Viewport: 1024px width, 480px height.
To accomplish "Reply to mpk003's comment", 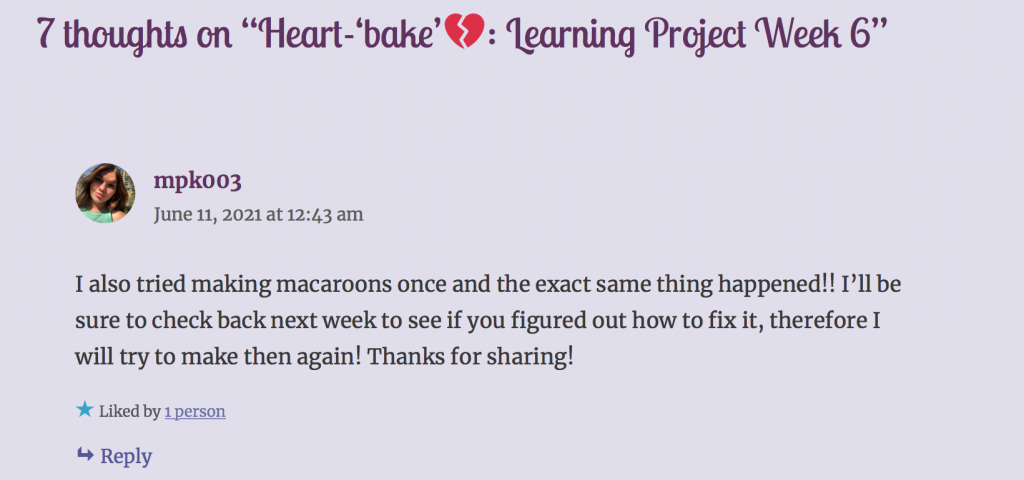I will tap(114, 456).
